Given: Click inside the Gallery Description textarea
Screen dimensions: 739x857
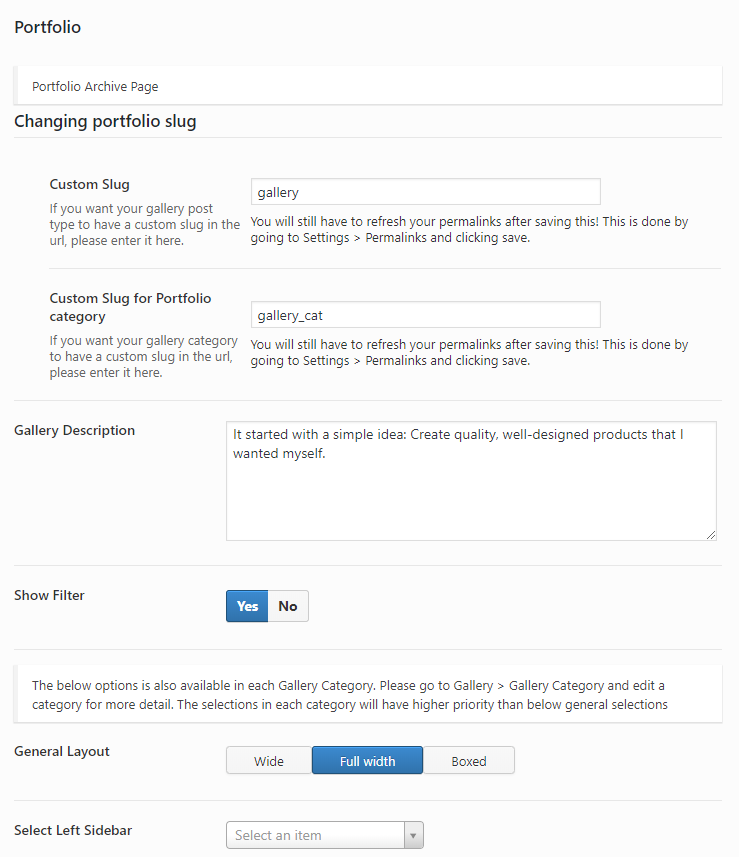Looking at the screenshot, I should click(x=471, y=481).
